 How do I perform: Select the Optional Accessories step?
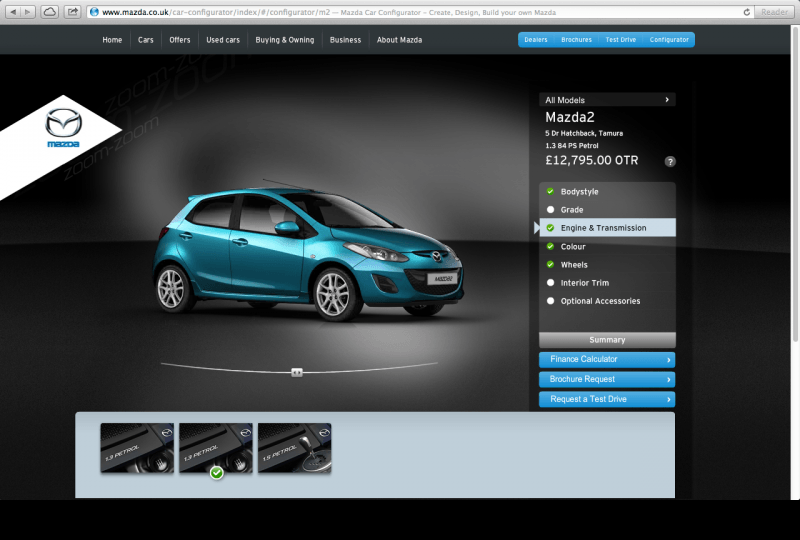[607, 301]
